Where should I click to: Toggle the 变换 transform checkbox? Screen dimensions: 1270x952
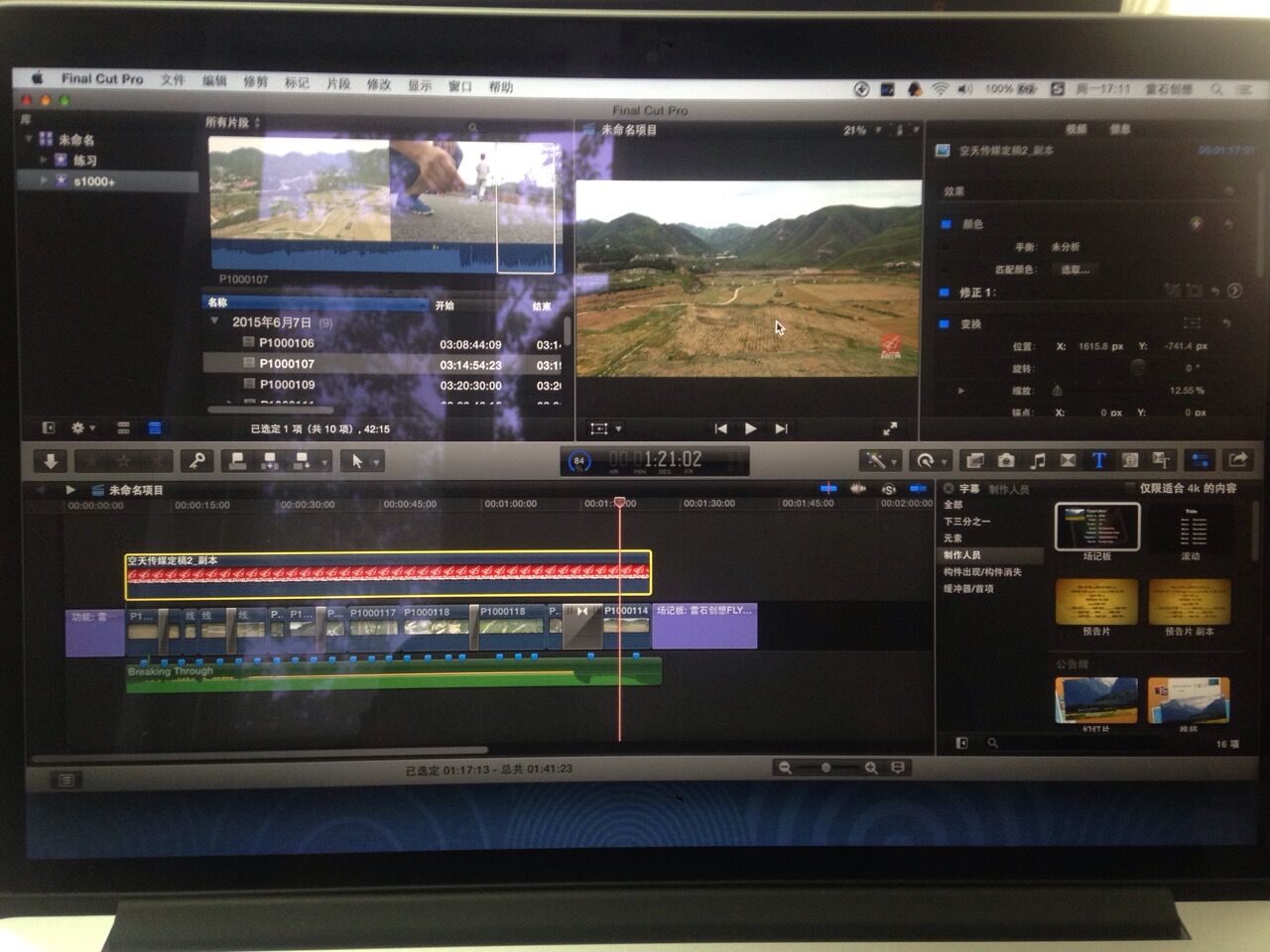click(x=945, y=323)
